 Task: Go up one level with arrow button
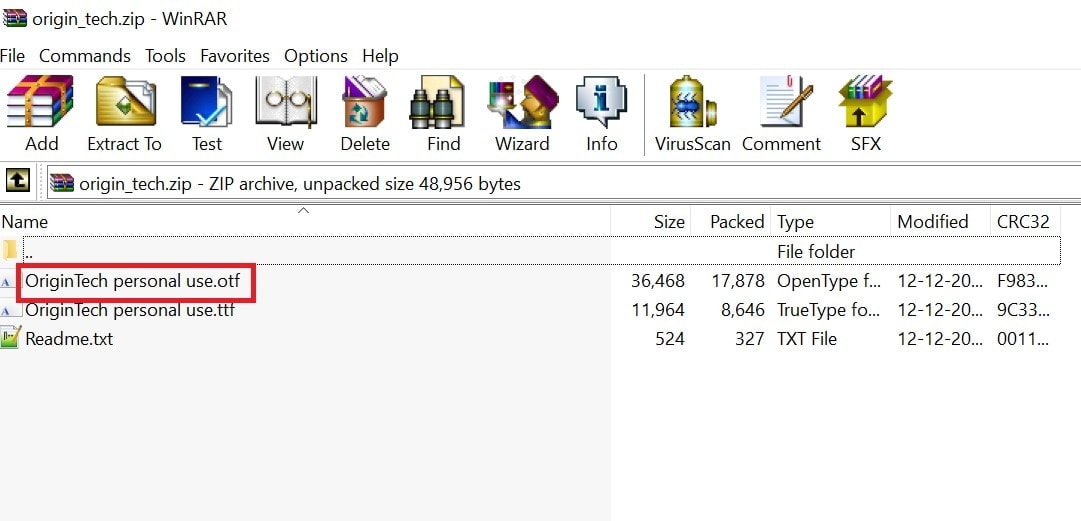click(x=18, y=181)
